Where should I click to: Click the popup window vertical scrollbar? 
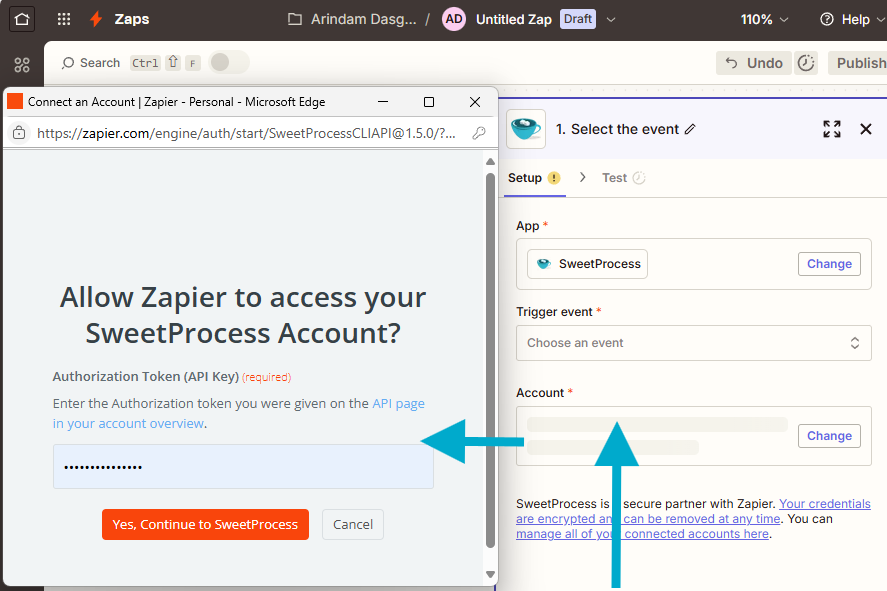tap(490, 360)
